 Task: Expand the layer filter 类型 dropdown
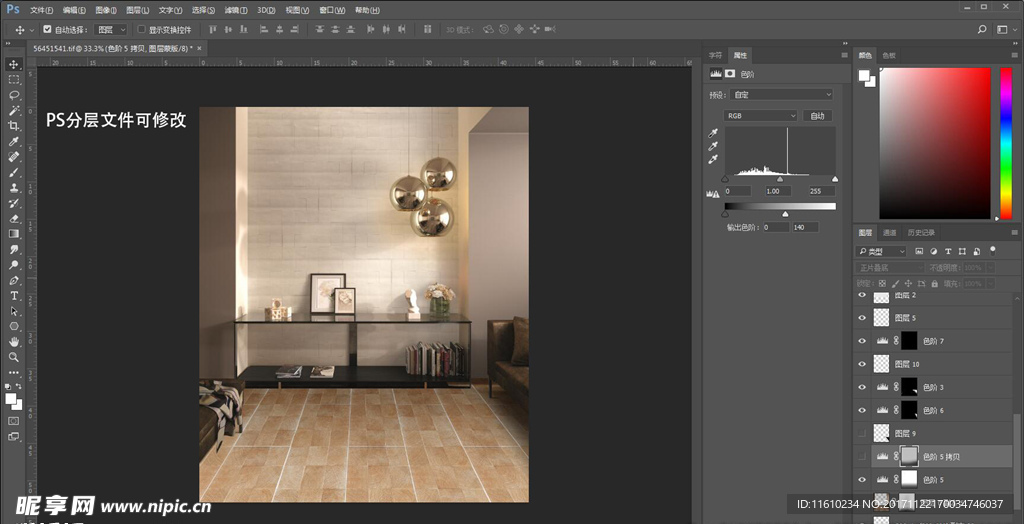881,251
